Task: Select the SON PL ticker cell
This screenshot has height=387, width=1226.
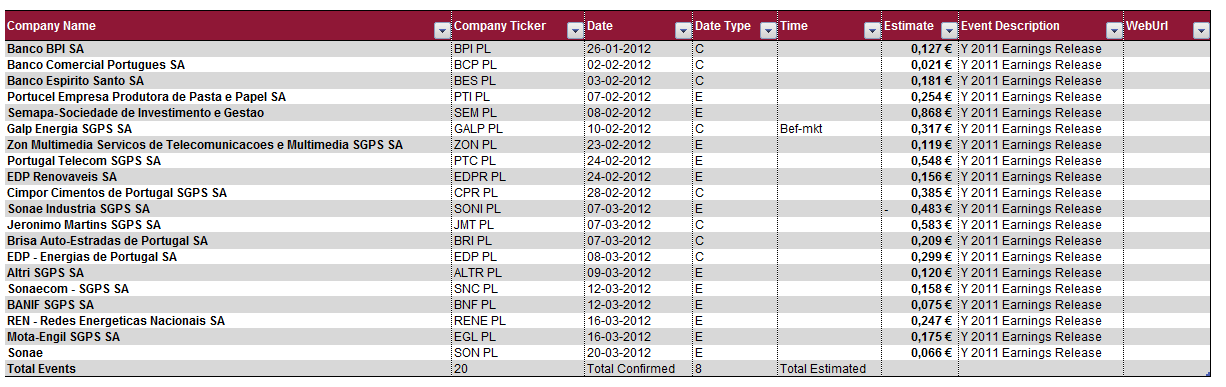Action: point(517,353)
